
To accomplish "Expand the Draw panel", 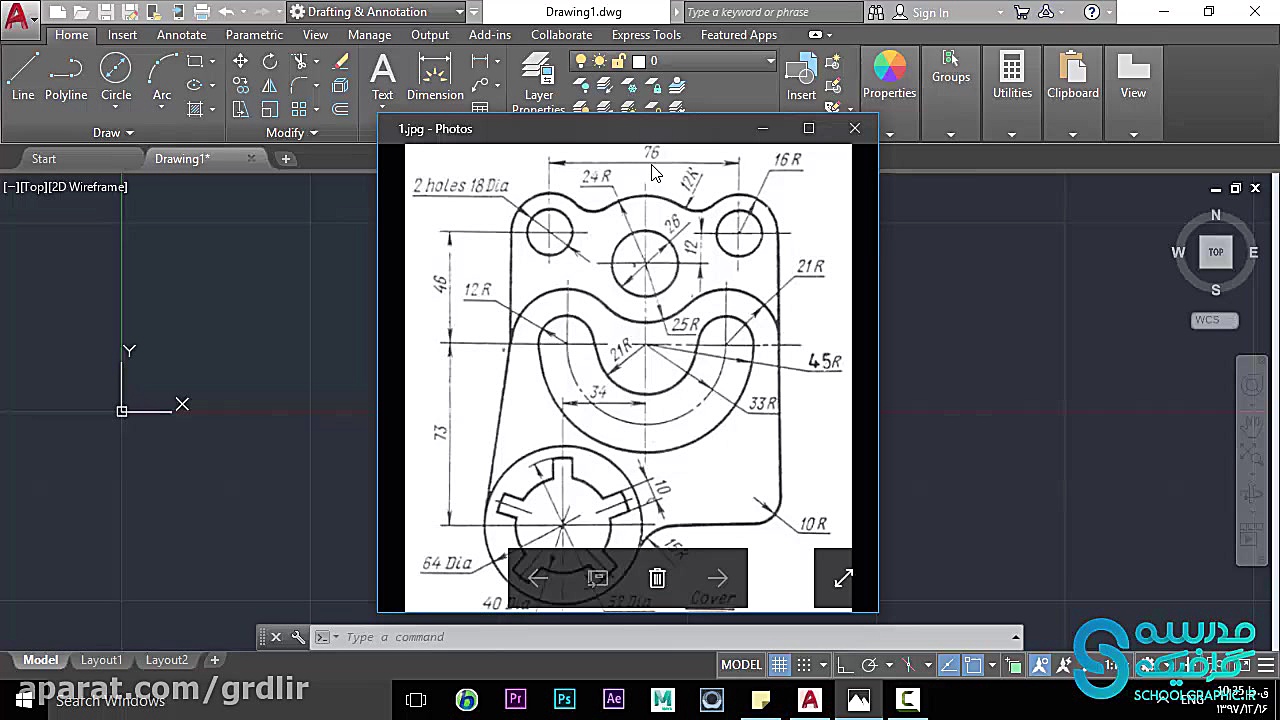I will [x=113, y=132].
